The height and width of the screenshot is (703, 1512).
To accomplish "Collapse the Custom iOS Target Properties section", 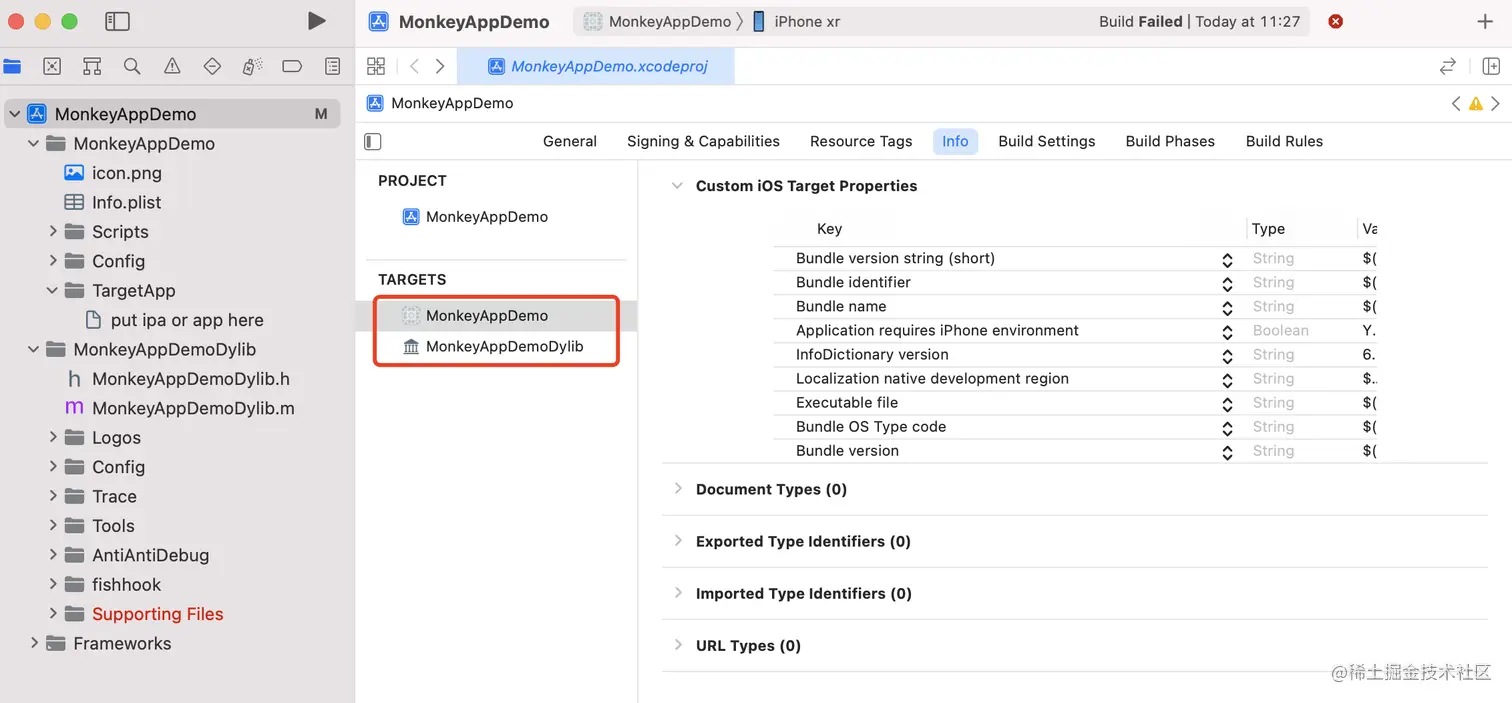I will [677, 185].
